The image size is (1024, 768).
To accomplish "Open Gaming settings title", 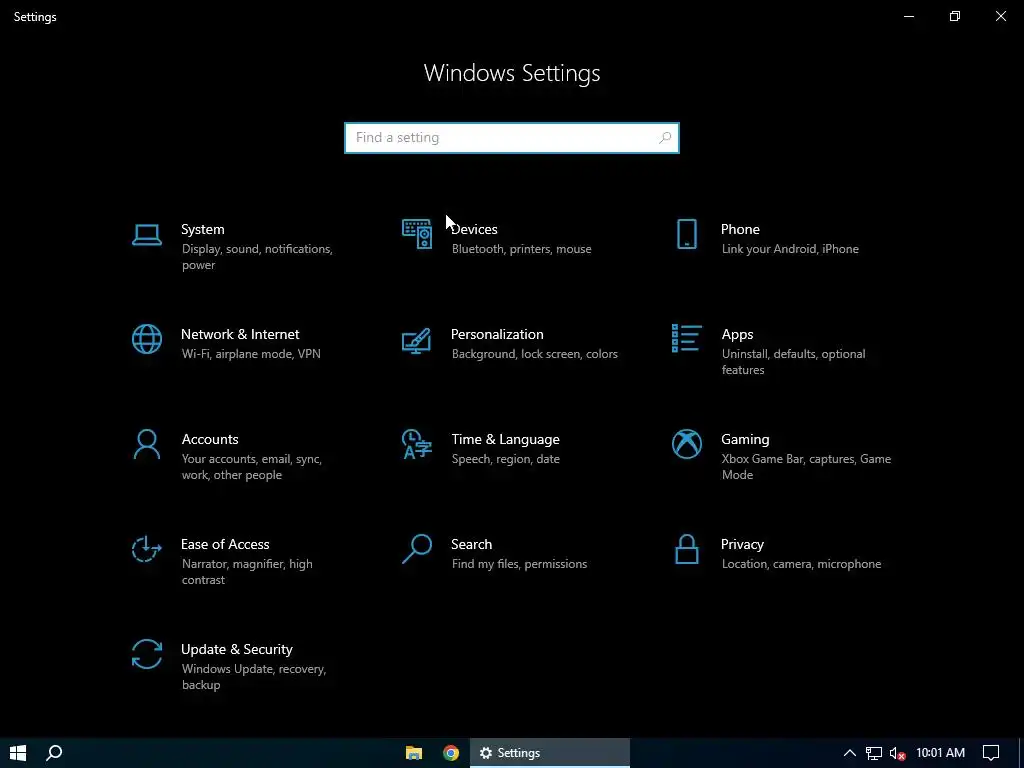I will click(745, 440).
